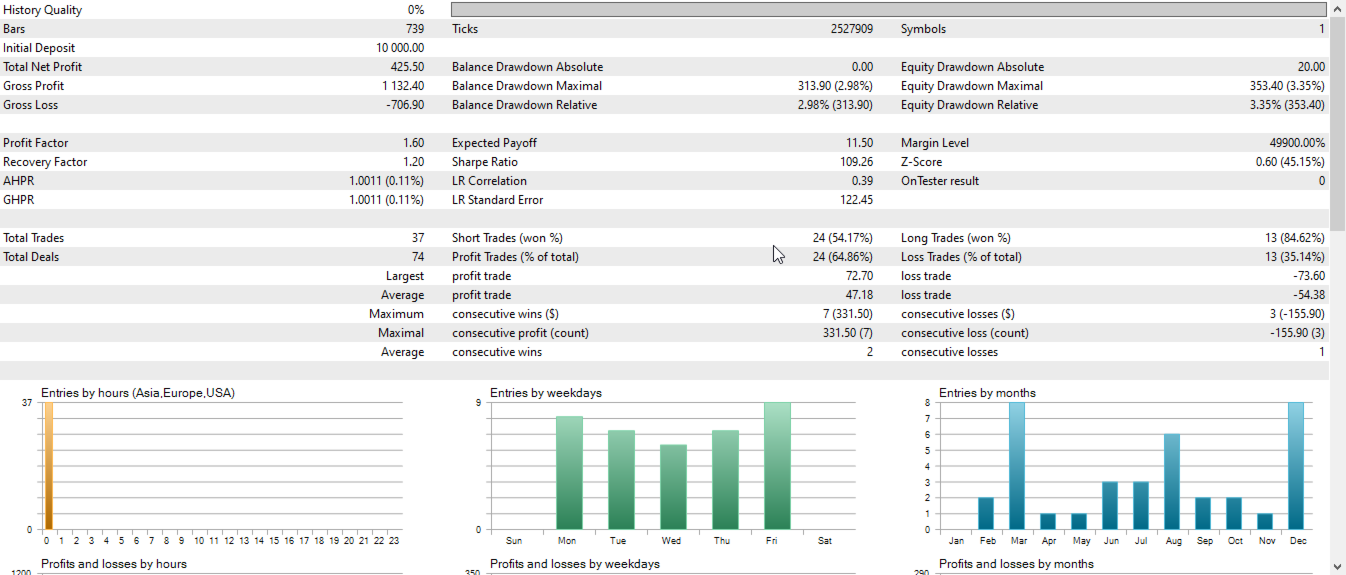Viewport: 1346px width, 575px height.
Task: Click the Dec bar in Entries by months
Action: [1296, 466]
